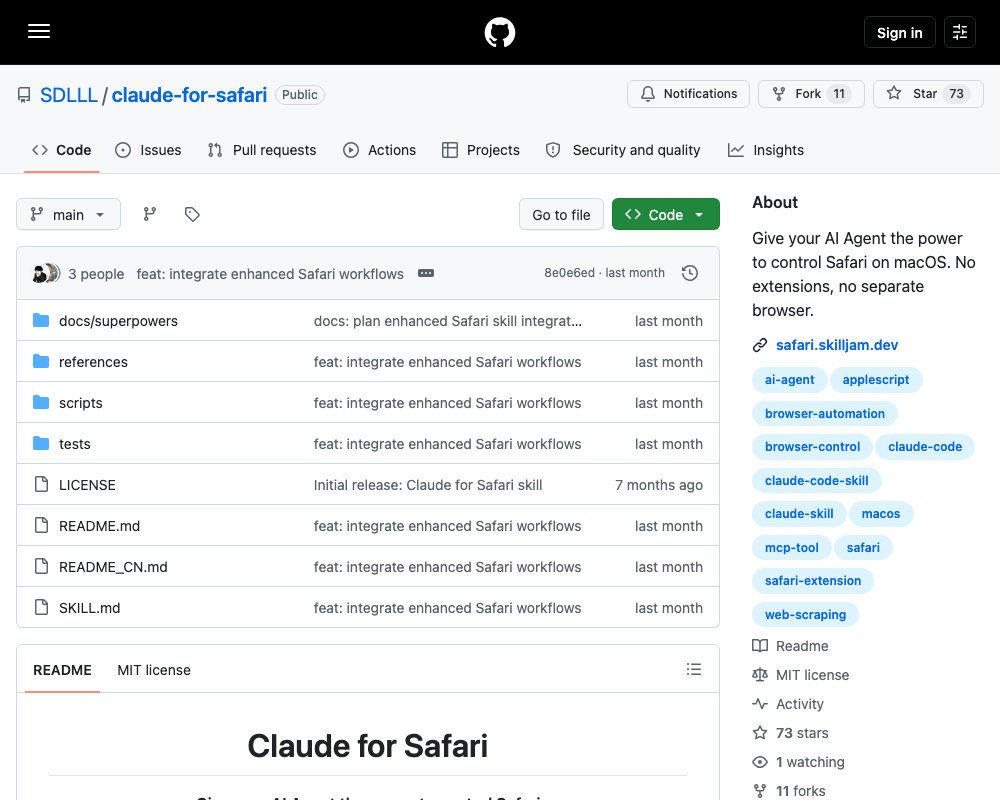1000x800 pixels.
Task: Select the README tab
Action: tap(62, 670)
